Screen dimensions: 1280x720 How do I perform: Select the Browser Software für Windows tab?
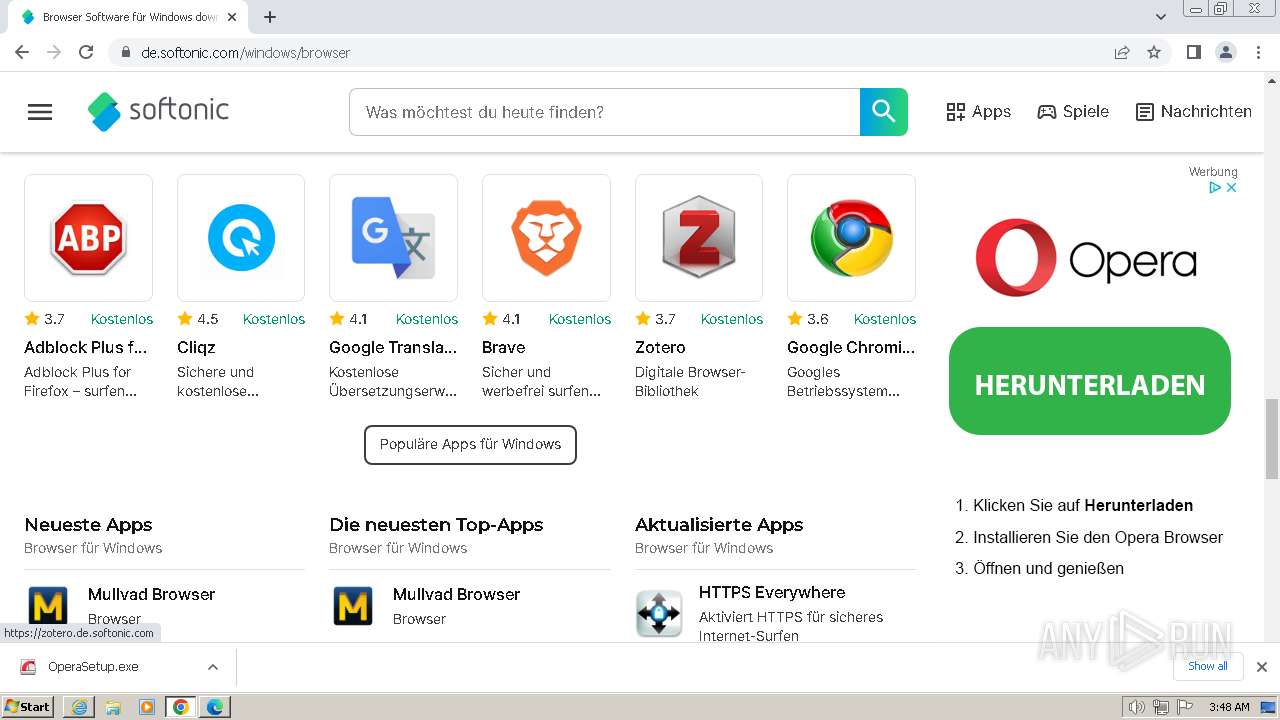coord(128,17)
